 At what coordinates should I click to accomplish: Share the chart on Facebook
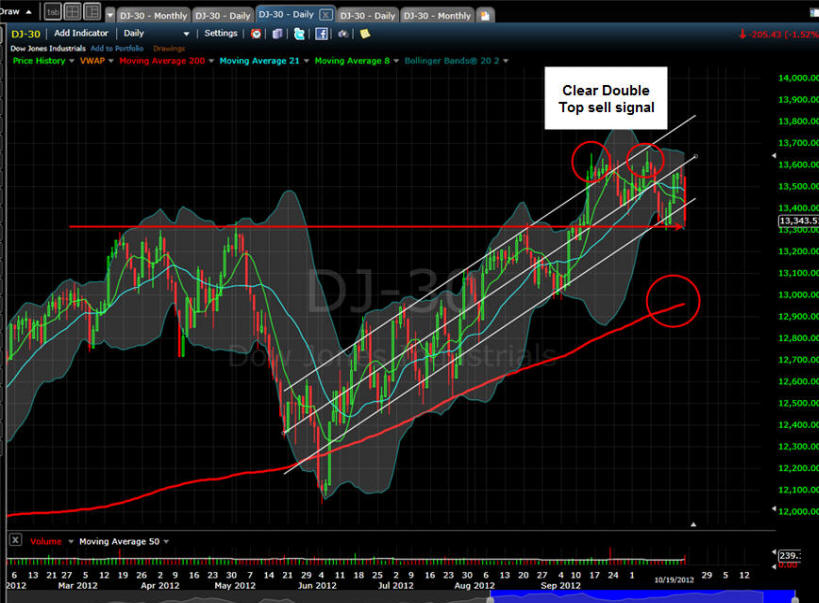321,34
